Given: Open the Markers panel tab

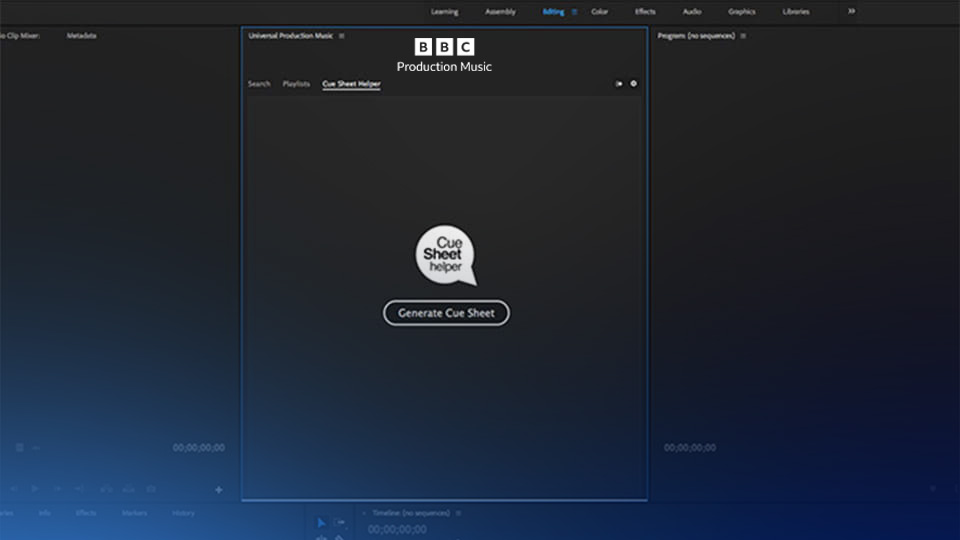Looking at the screenshot, I should 134,513.
